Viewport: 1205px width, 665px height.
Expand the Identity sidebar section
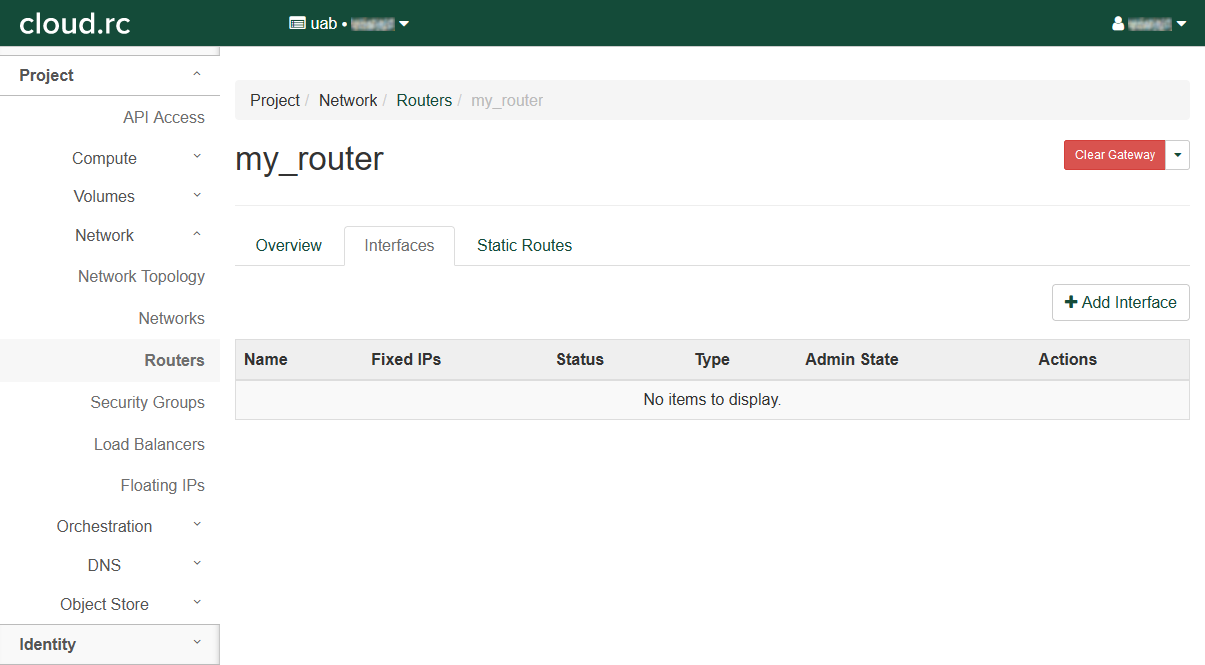coord(109,644)
